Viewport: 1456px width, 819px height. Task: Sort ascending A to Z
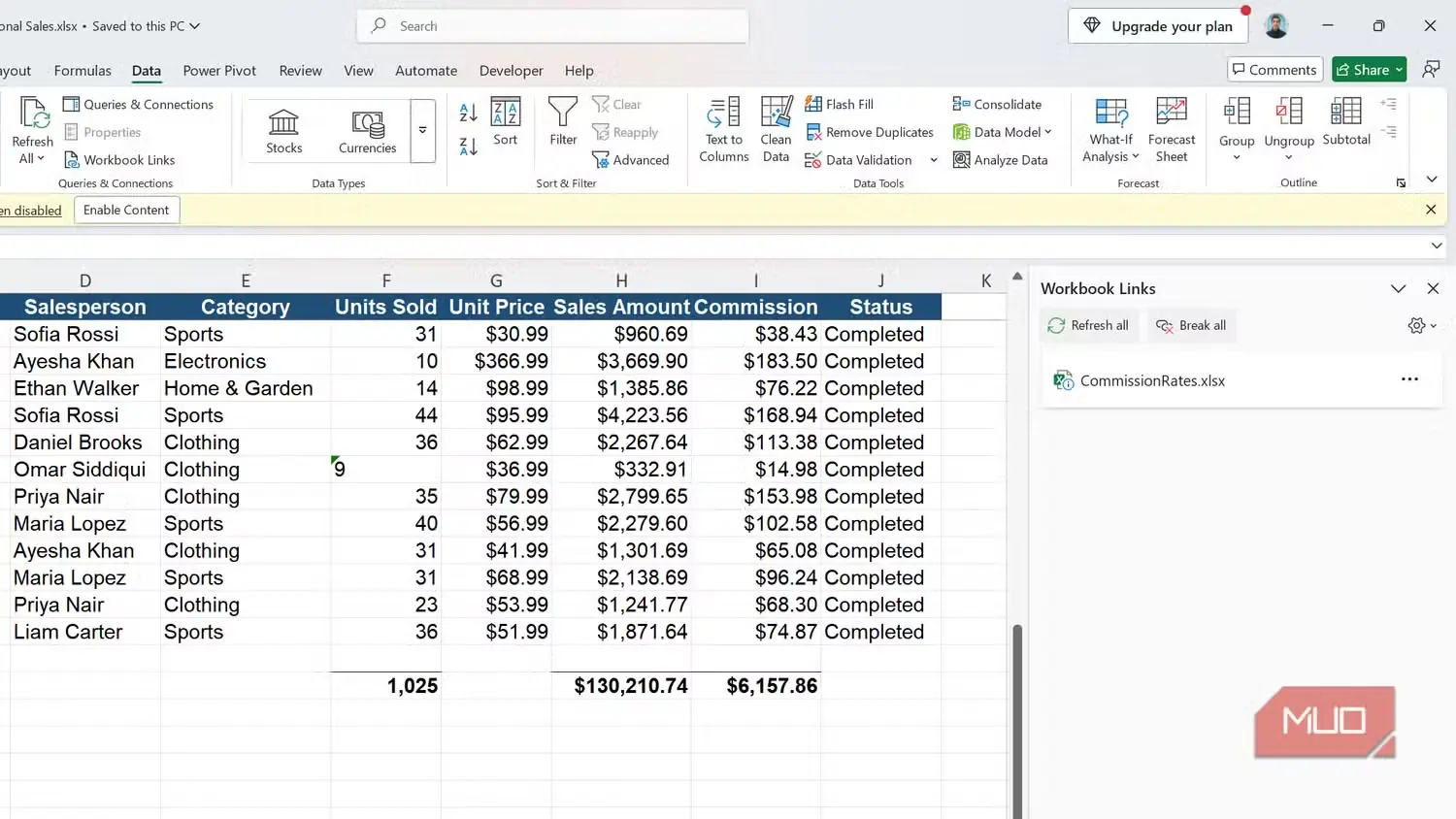click(468, 113)
